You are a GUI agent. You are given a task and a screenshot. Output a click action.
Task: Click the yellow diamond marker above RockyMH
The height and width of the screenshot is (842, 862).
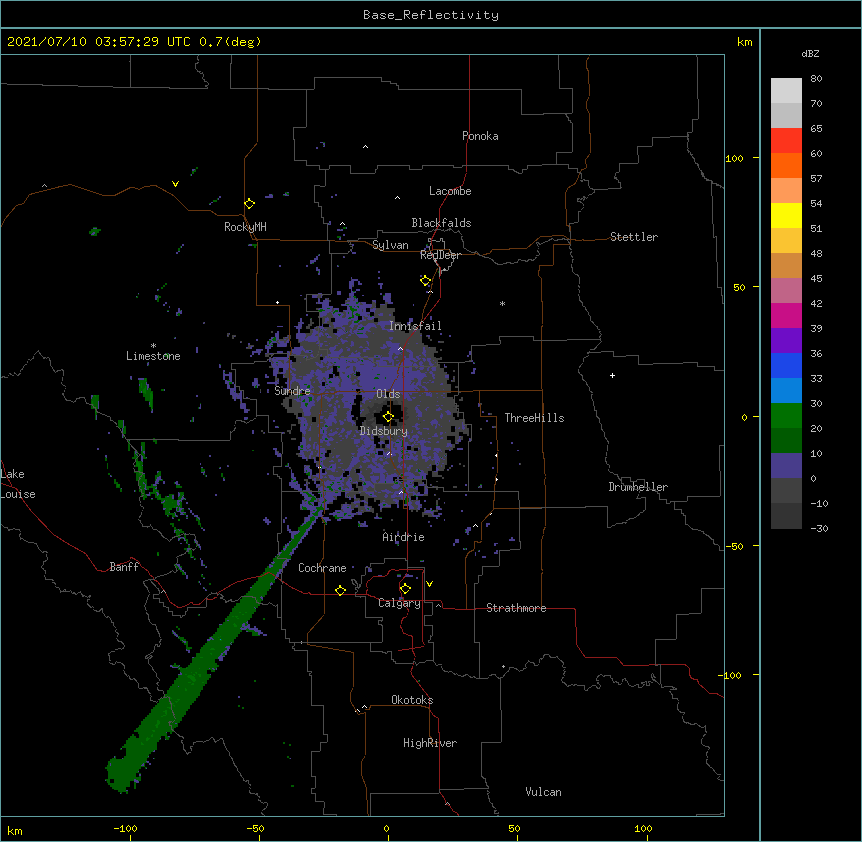coord(250,204)
